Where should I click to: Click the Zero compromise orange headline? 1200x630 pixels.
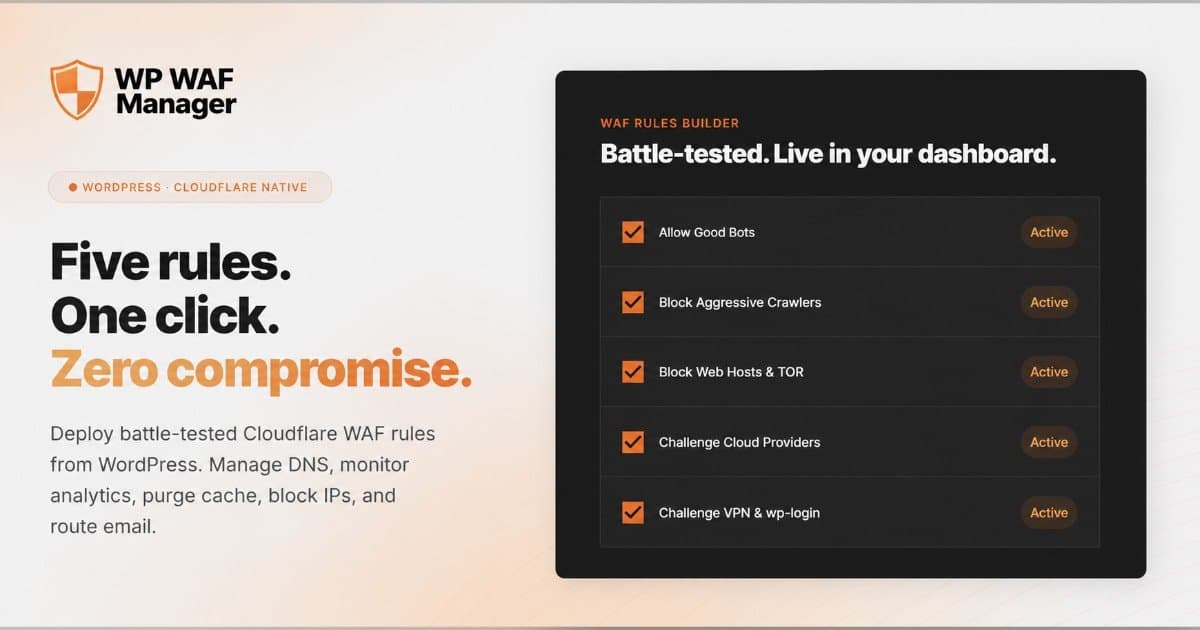pyautogui.click(x=260, y=370)
